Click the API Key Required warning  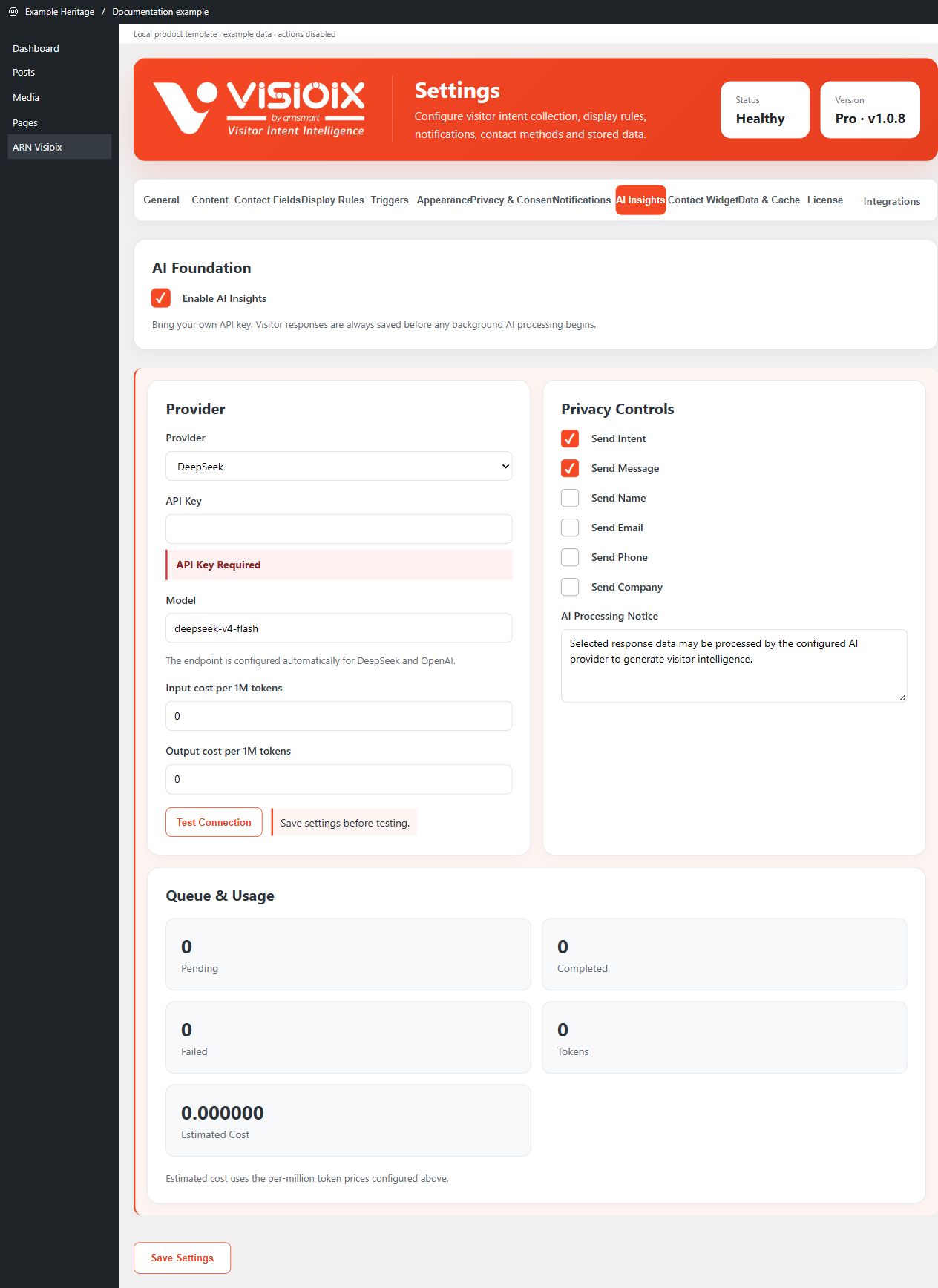[338, 565]
